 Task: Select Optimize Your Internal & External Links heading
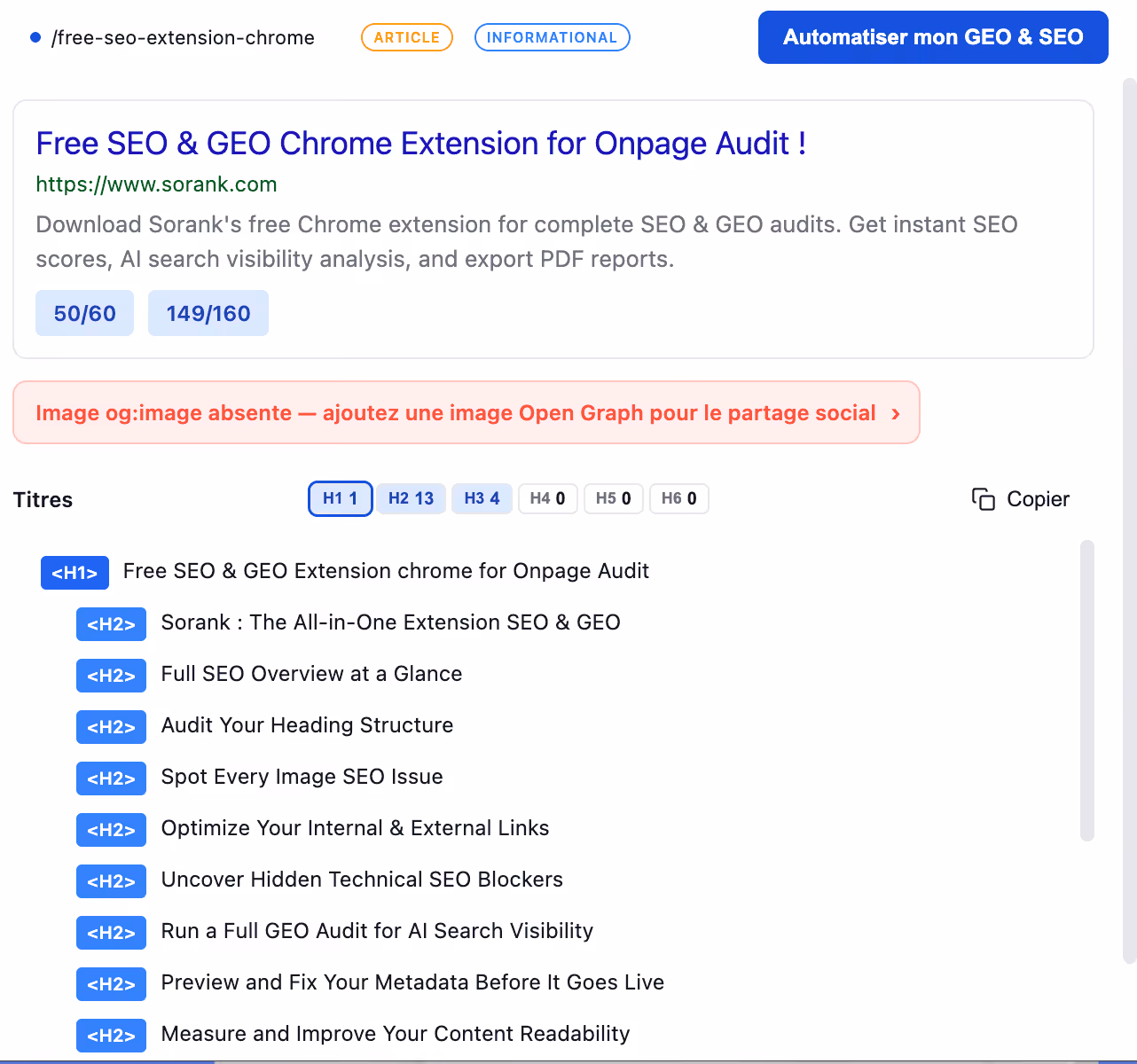coord(355,828)
